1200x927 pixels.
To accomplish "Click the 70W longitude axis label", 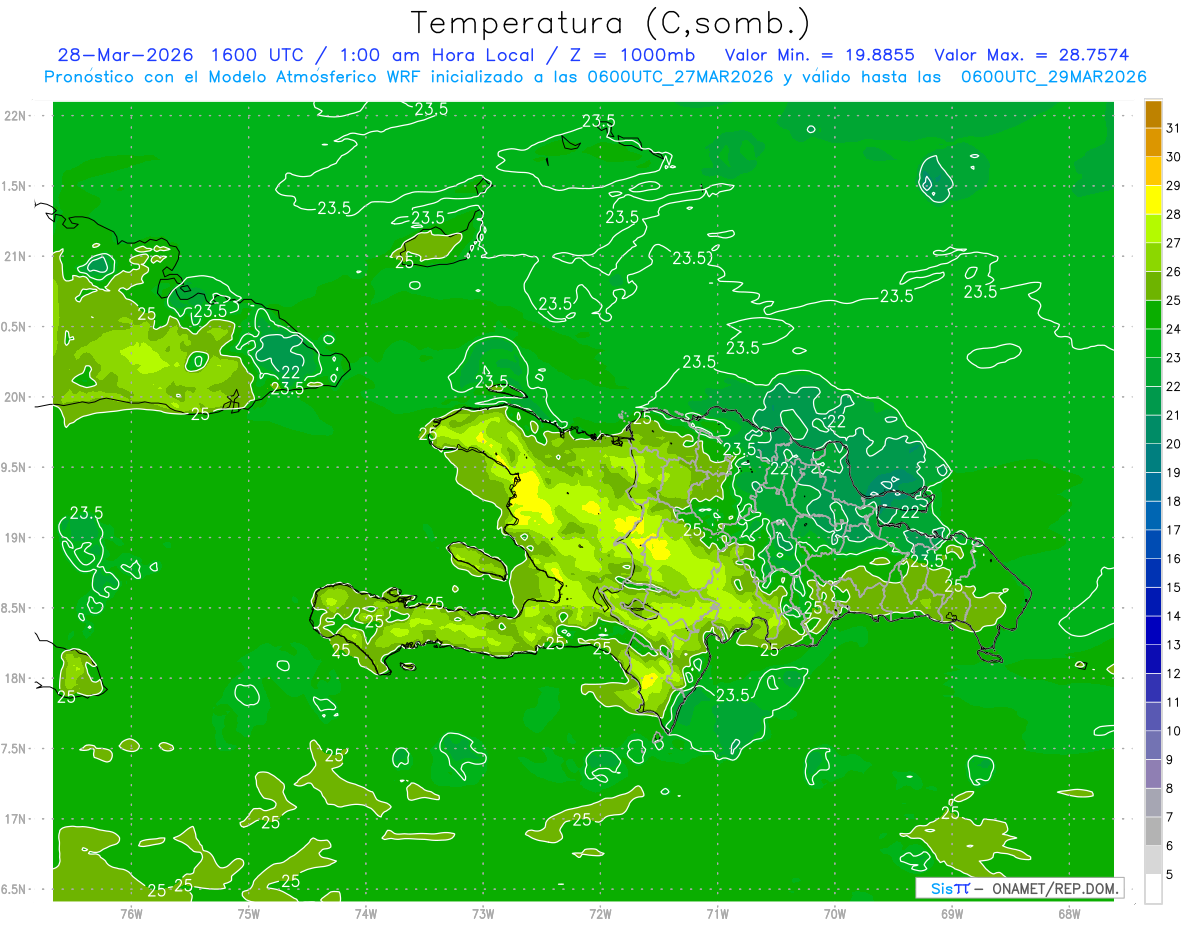I will pos(834,913).
